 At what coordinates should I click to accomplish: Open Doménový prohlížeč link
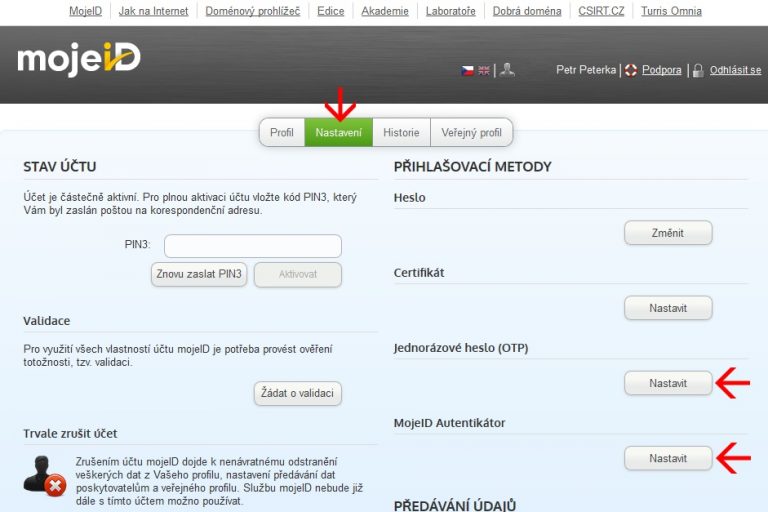pos(253,11)
